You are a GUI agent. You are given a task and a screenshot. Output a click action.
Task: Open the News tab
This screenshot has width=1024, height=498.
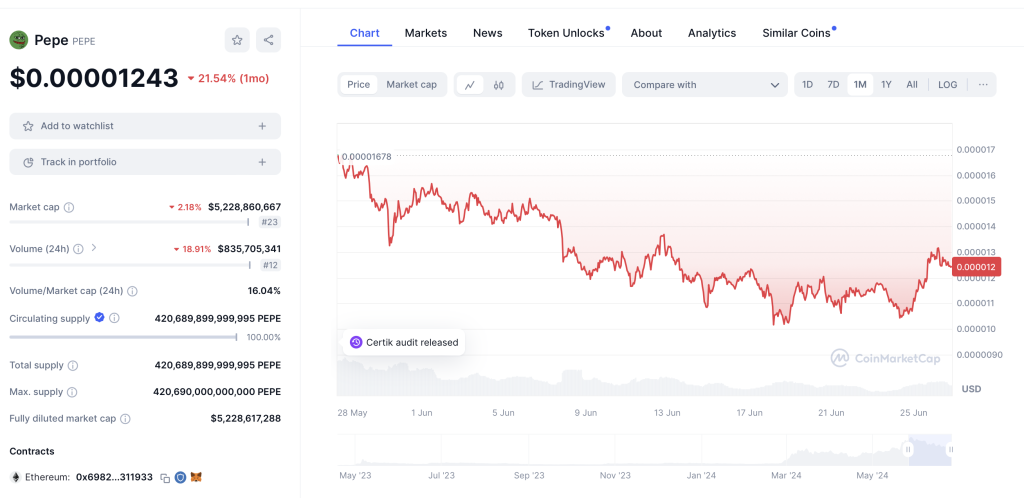point(488,33)
